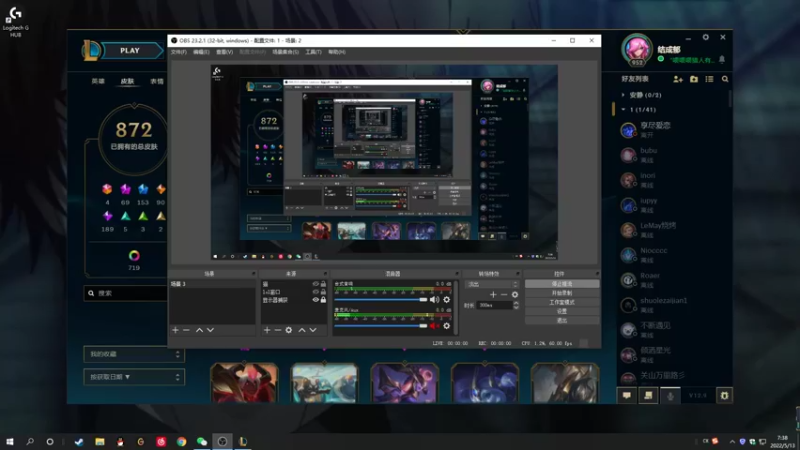Click League skins search field
This screenshot has height=450, width=800.
pyautogui.click(x=126, y=293)
